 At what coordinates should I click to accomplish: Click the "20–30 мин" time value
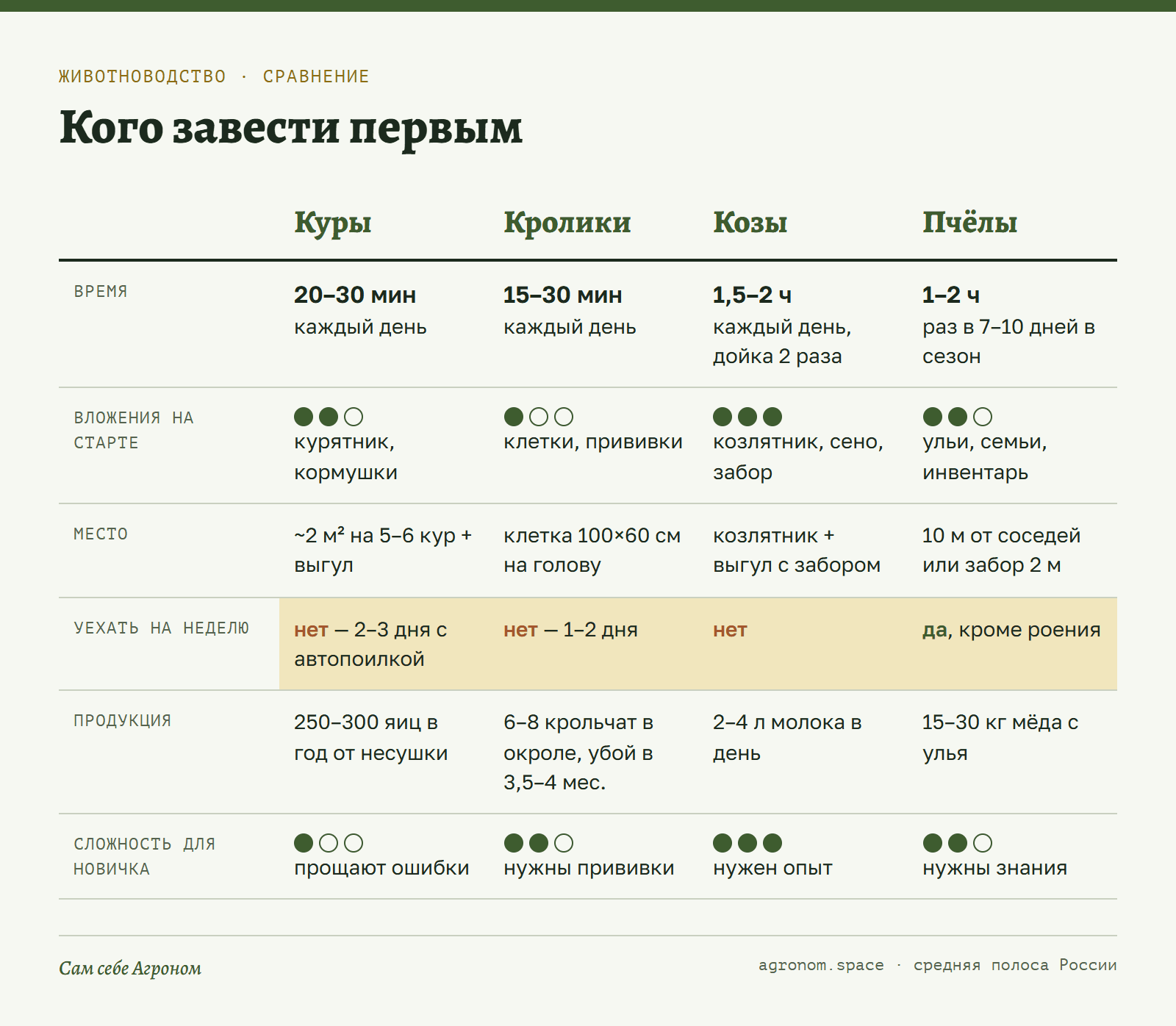click(x=355, y=295)
